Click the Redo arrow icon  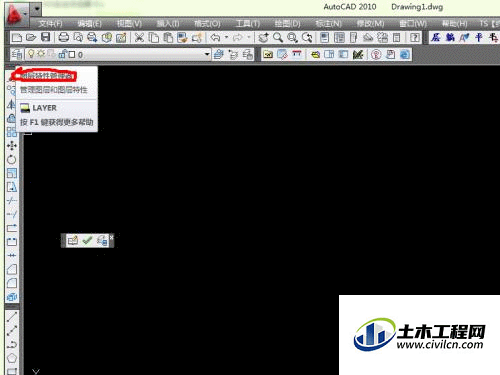(238, 37)
